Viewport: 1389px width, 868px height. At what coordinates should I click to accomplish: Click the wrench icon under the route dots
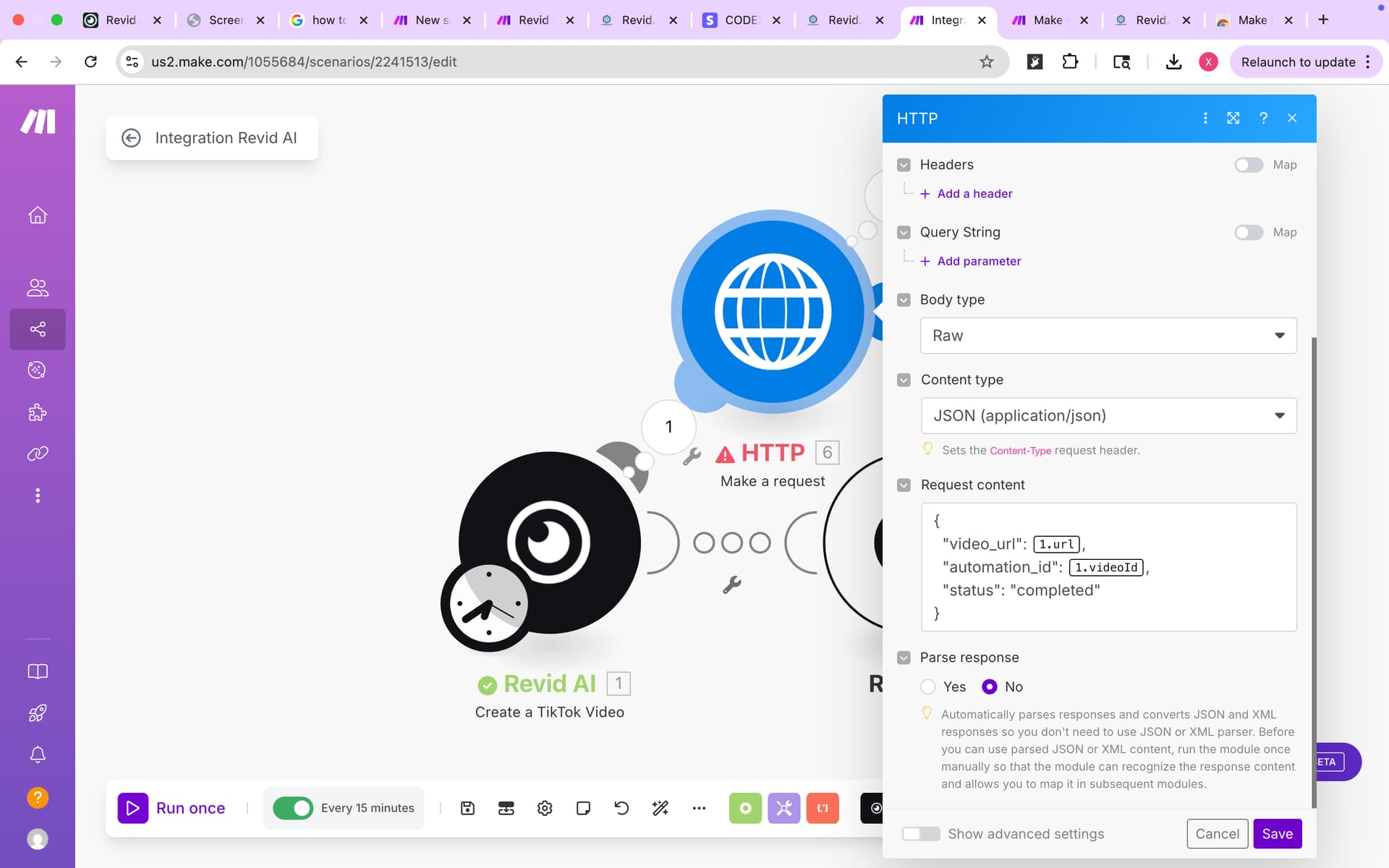coord(731,584)
